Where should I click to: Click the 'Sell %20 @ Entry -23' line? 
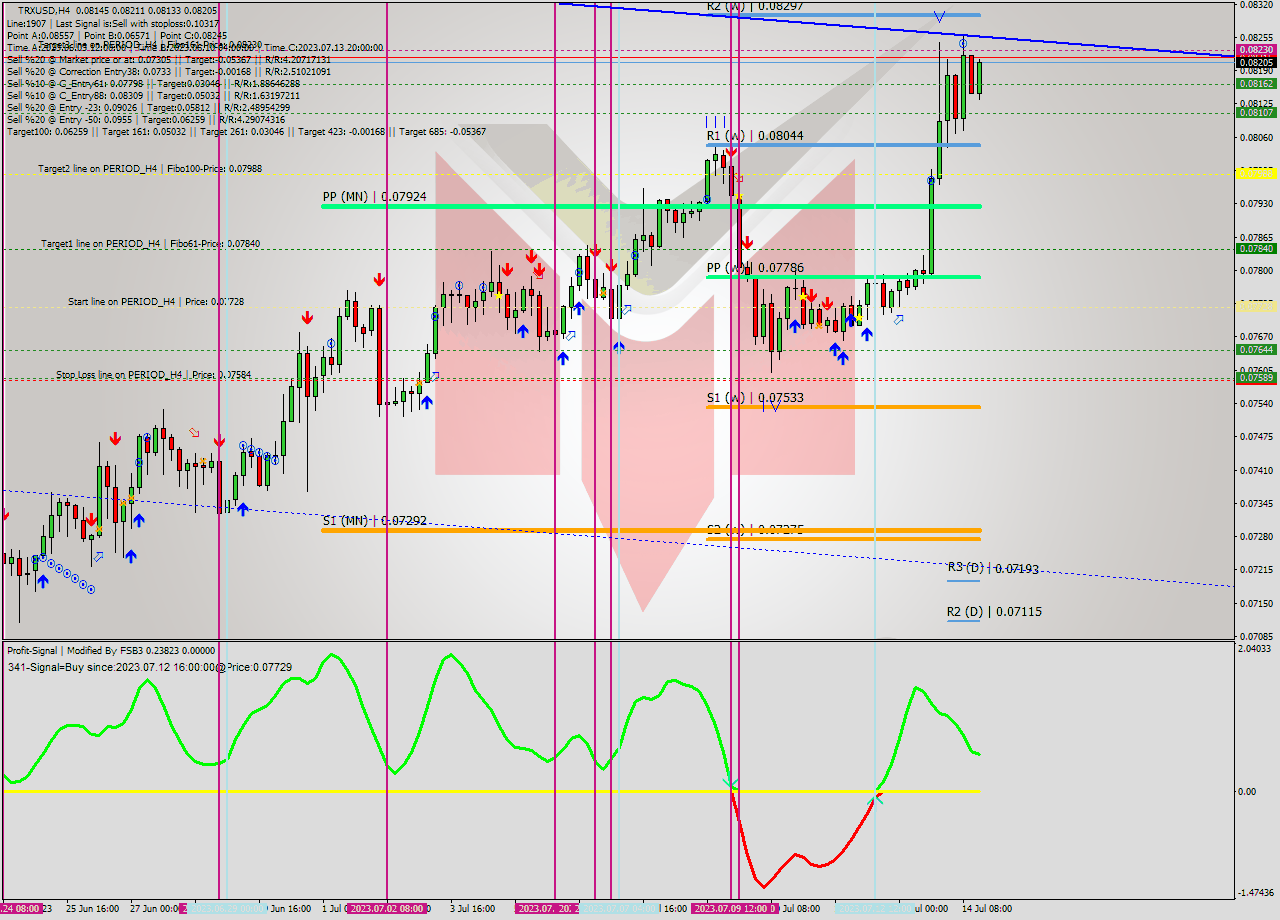pos(148,108)
